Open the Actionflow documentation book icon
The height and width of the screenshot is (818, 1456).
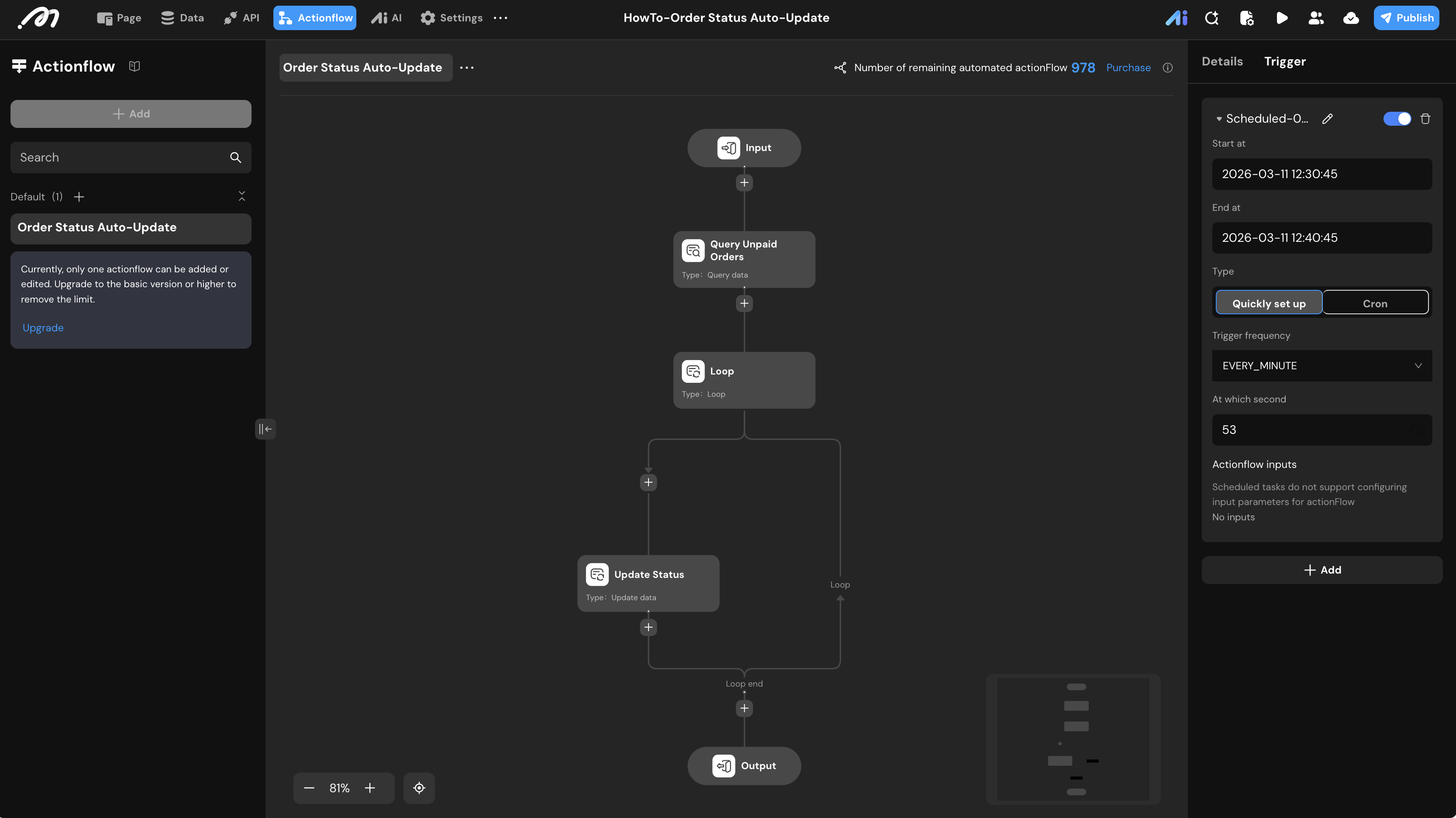click(134, 67)
